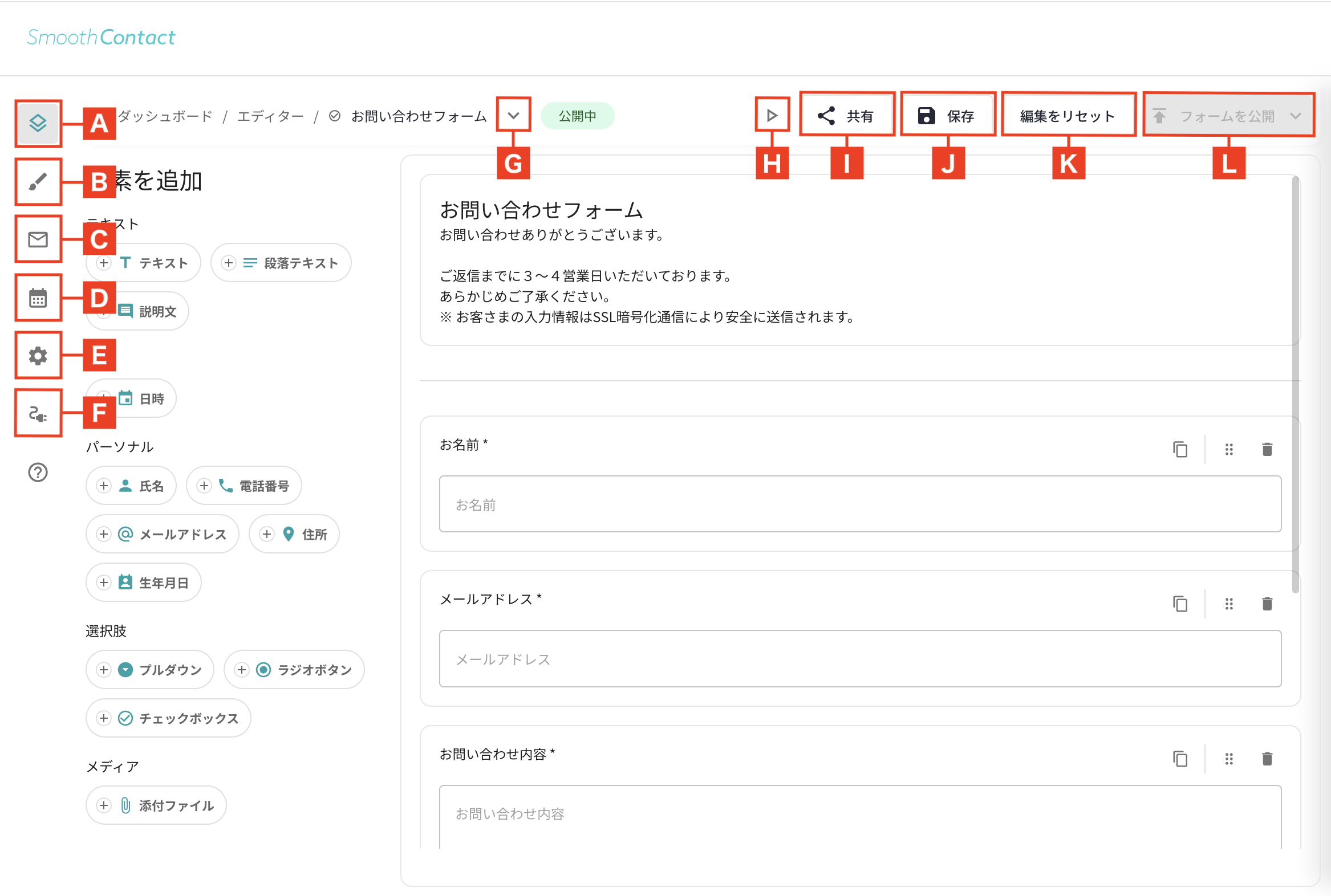Add a ラジオボタン element
The height and width of the screenshot is (896, 1331).
[294, 670]
